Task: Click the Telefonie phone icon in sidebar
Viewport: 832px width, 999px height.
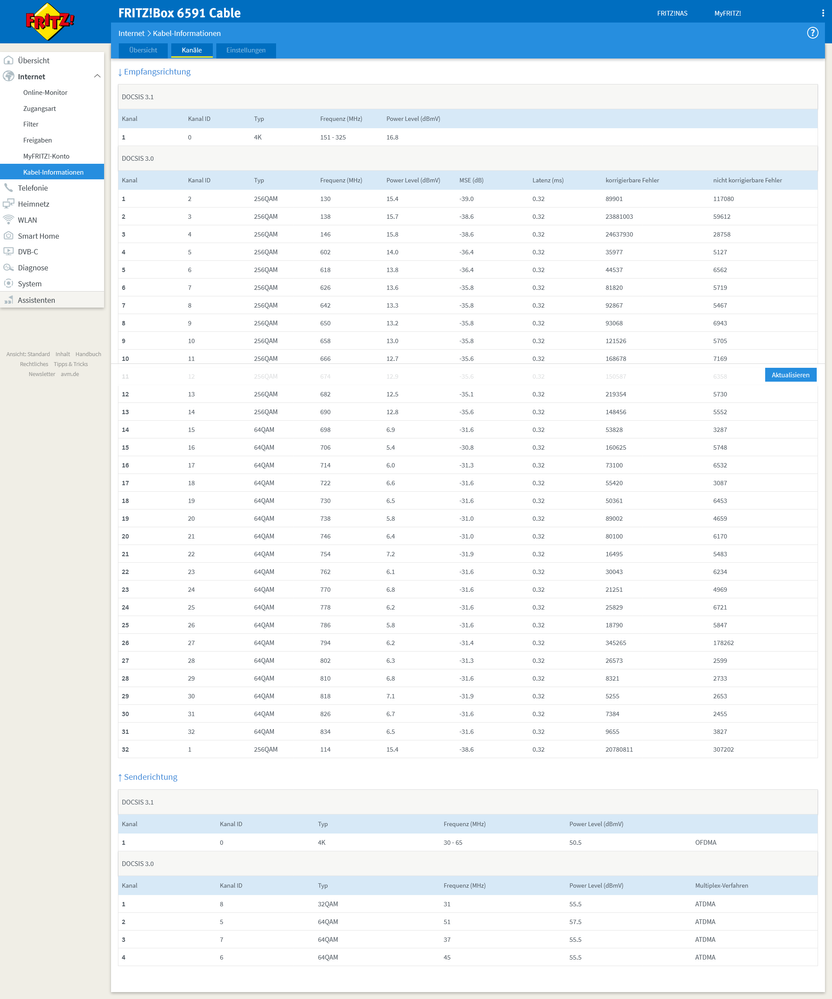Action: 9,188
